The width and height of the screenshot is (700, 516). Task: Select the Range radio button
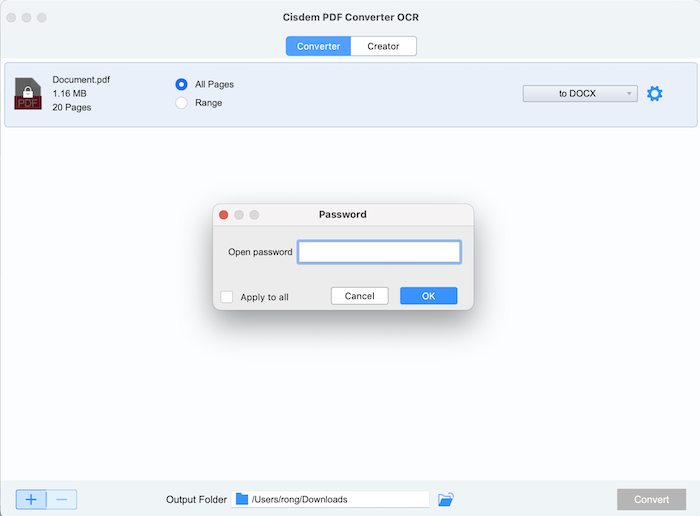[181, 103]
